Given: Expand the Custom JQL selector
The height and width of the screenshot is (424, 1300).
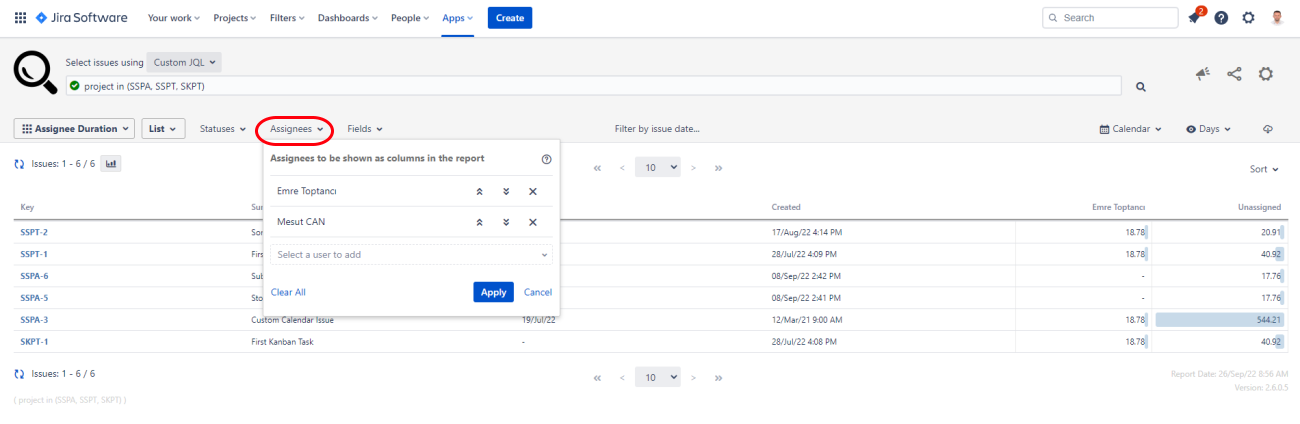Looking at the screenshot, I should [x=185, y=62].
